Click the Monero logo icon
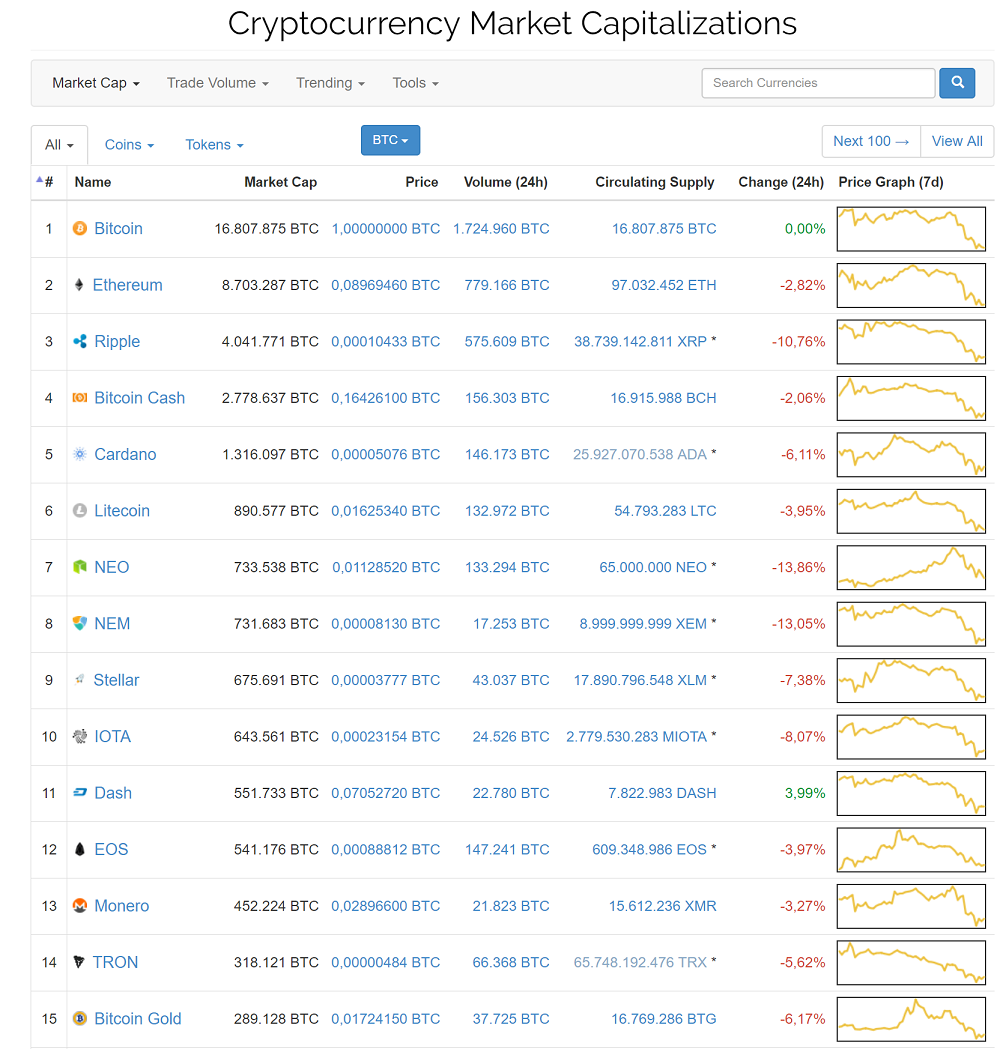Image resolution: width=1000 pixels, height=1049 pixels. (80, 906)
